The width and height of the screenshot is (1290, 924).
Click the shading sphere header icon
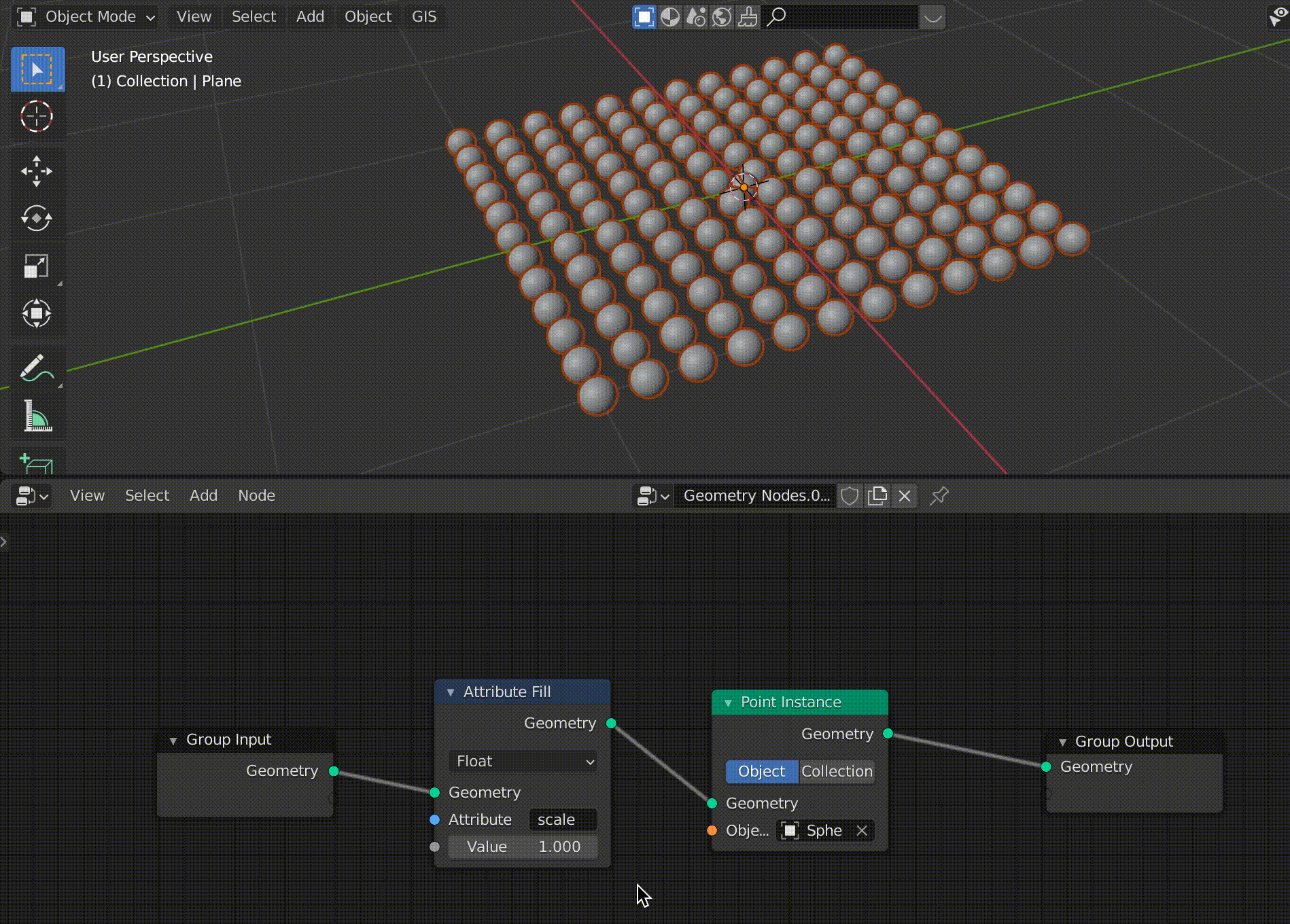(x=670, y=17)
